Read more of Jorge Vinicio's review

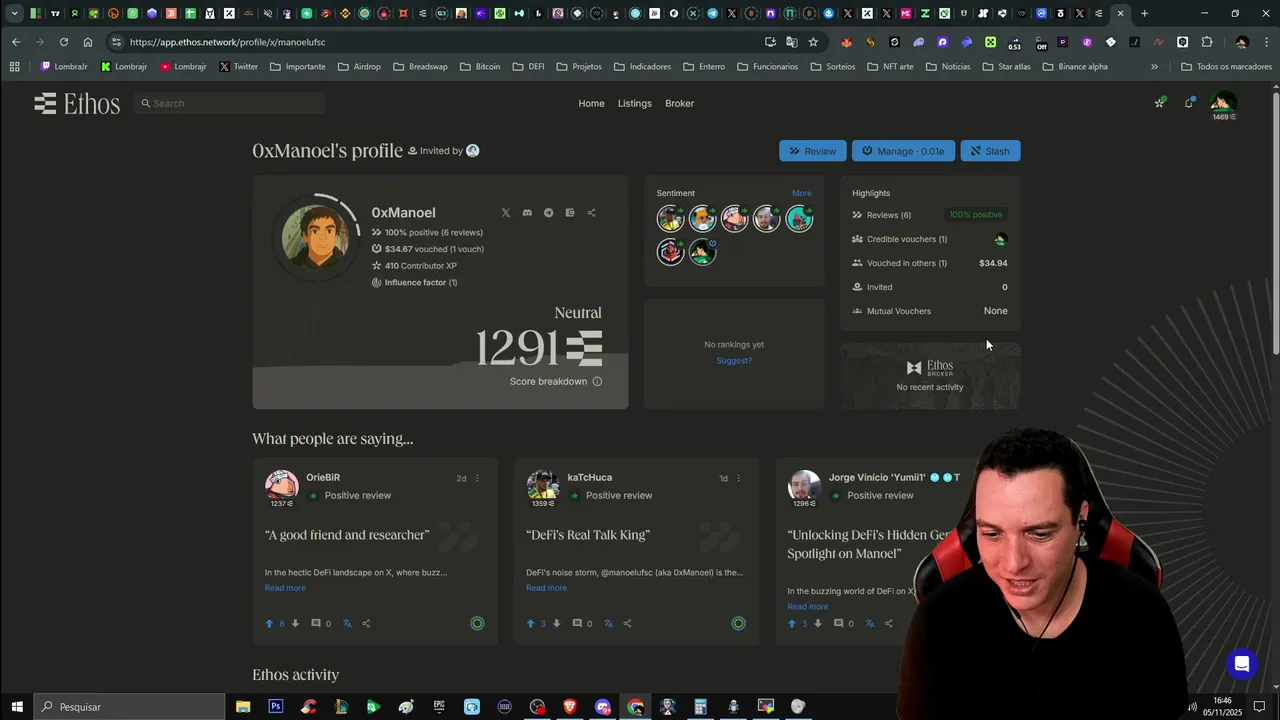click(x=807, y=606)
